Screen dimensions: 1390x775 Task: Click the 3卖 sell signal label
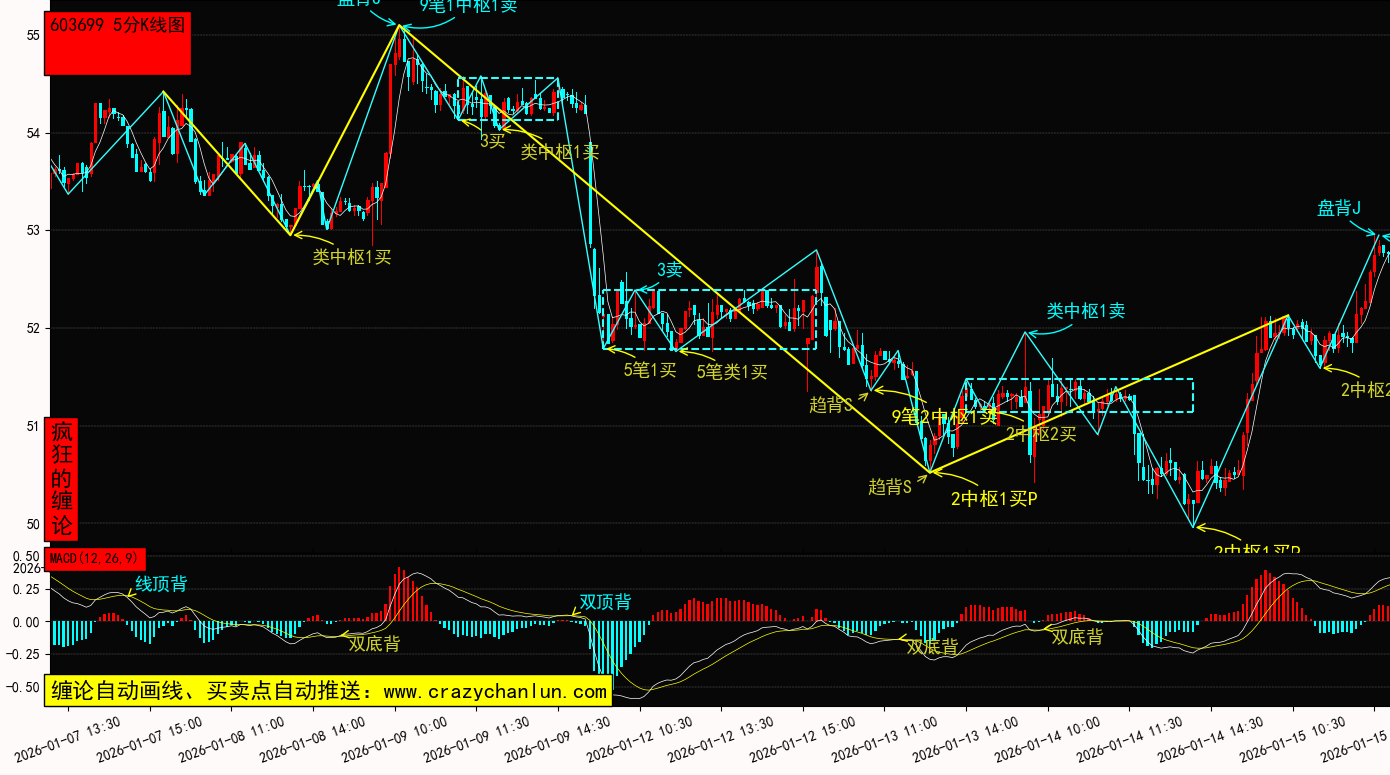coord(669,269)
